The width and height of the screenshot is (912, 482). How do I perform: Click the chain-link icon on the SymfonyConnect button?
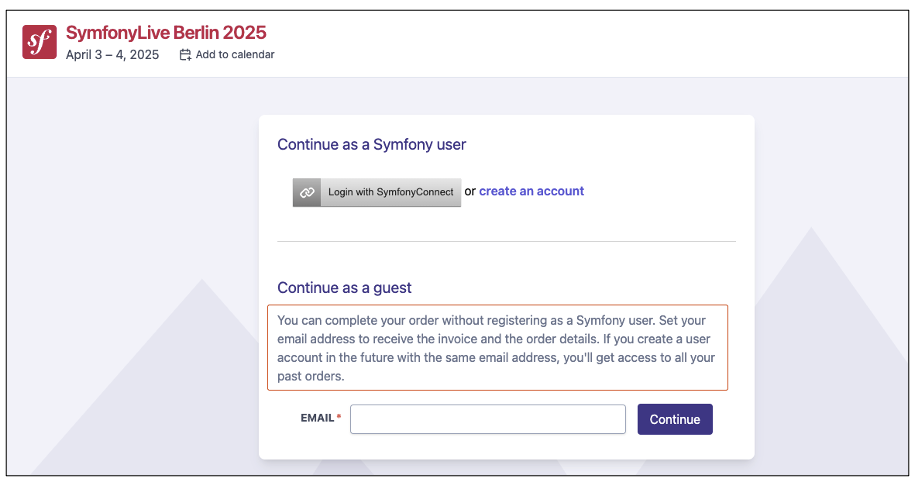click(x=307, y=192)
